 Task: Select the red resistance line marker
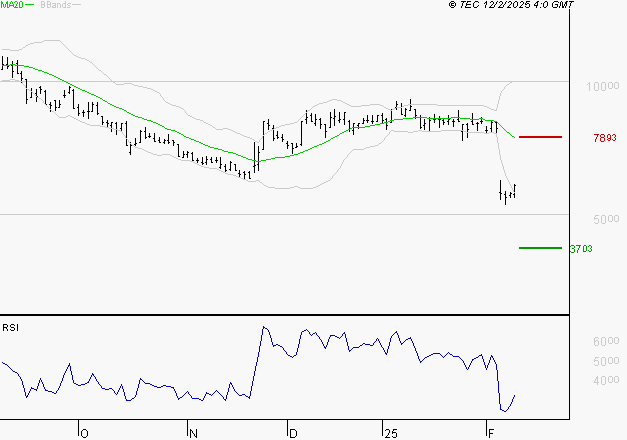tap(541, 137)
